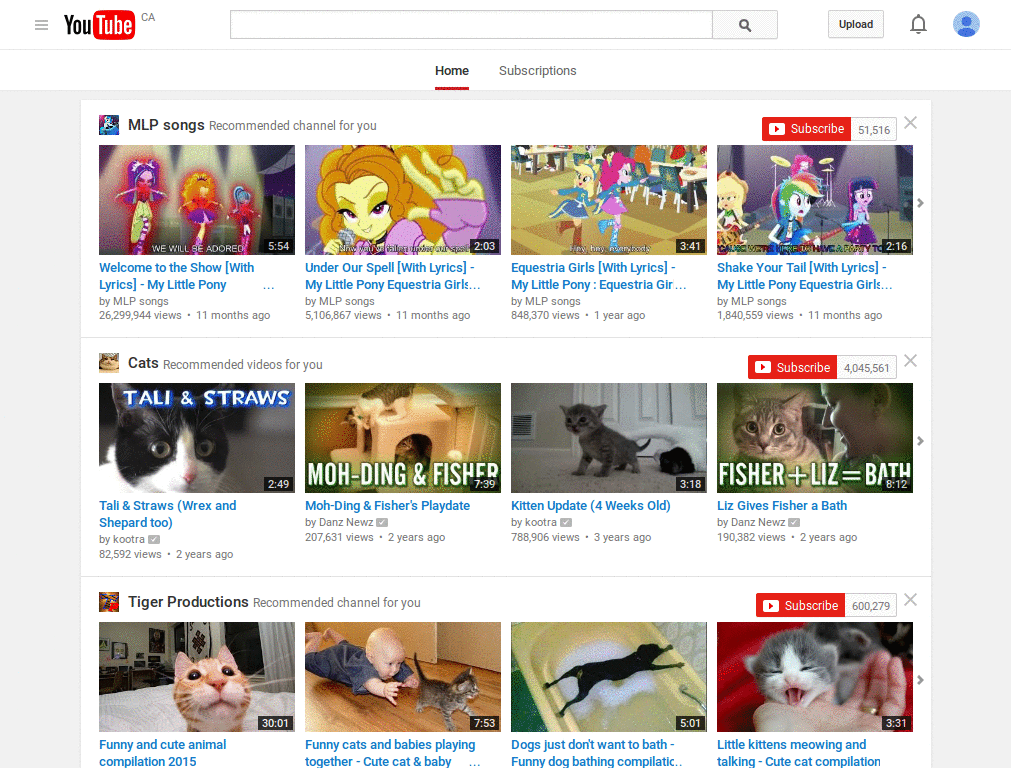Open Under Our Spell video thumbnail
1024x768 pixels.
(x=403, y=200)
